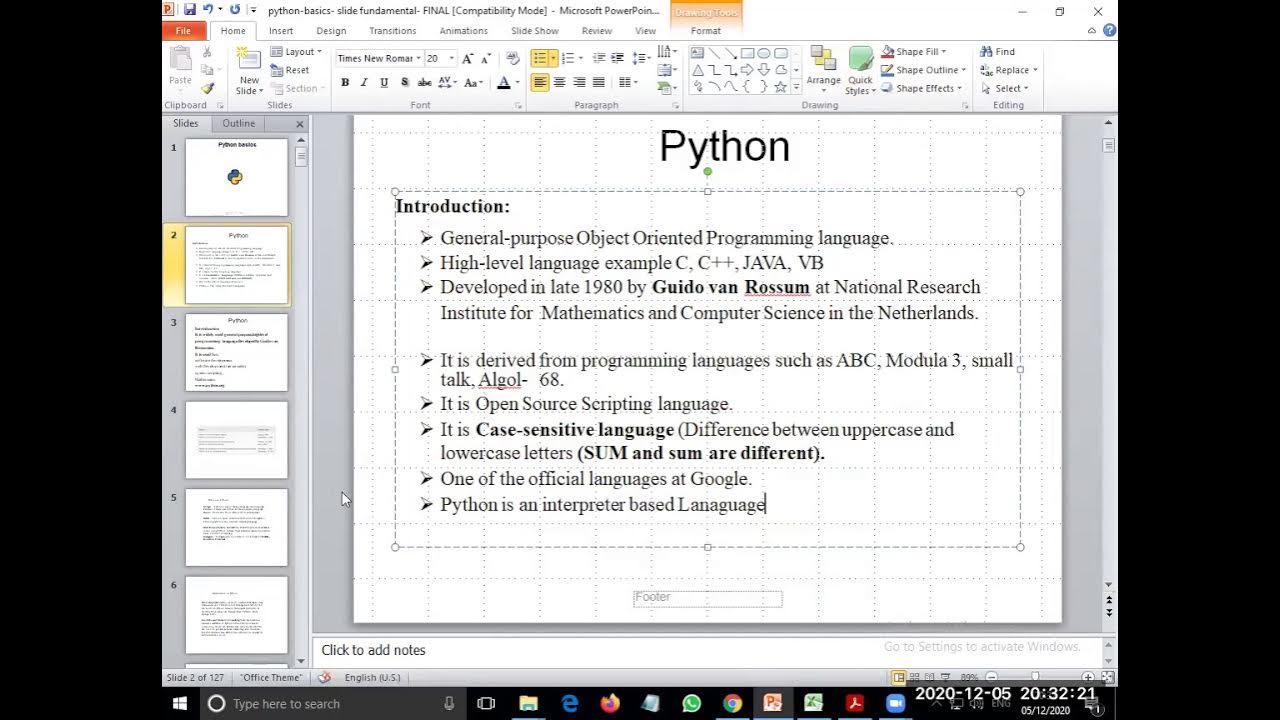Toggle underline formatting
The height and width of the screenshot is (720, 1280).
coord(384,83)
